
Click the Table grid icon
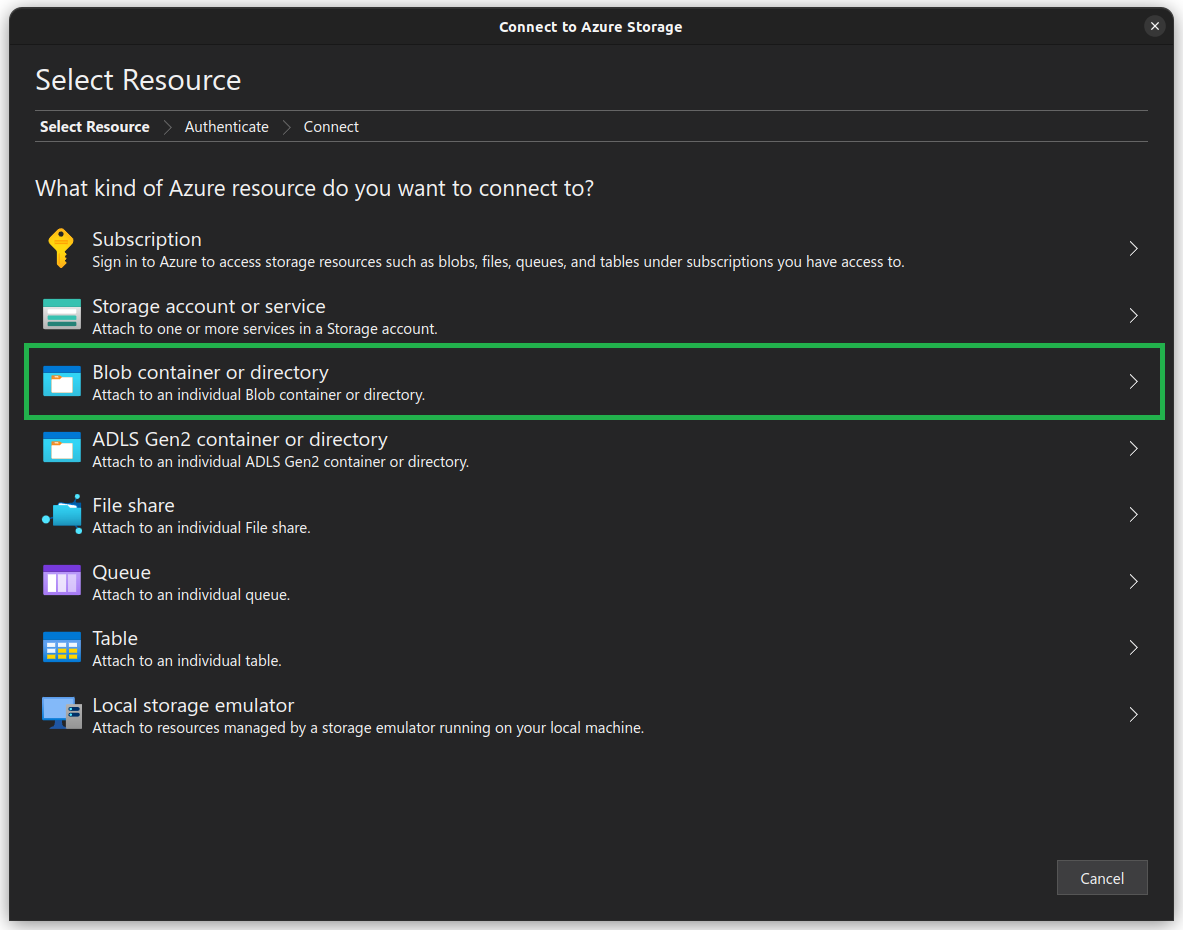coord(62,647)
